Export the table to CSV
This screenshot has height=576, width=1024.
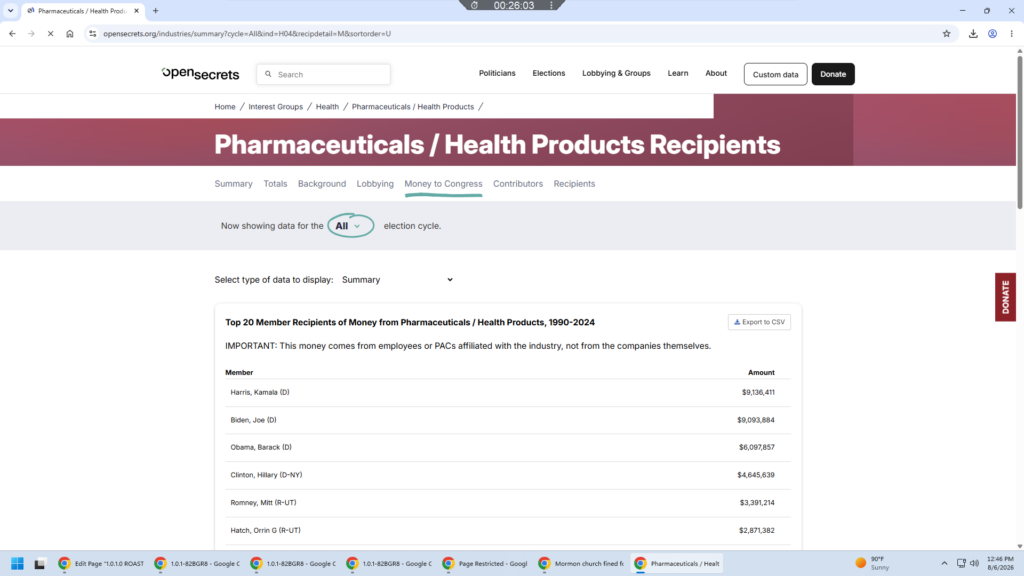759,322
